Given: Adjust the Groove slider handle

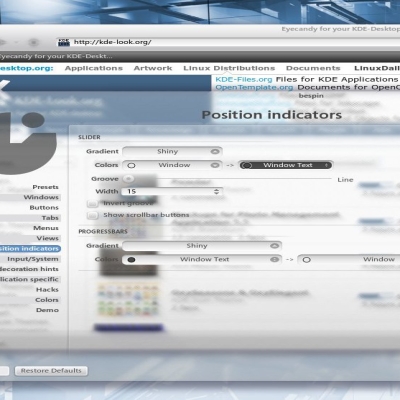Looking at the screenshot, I should coord(128,179).
